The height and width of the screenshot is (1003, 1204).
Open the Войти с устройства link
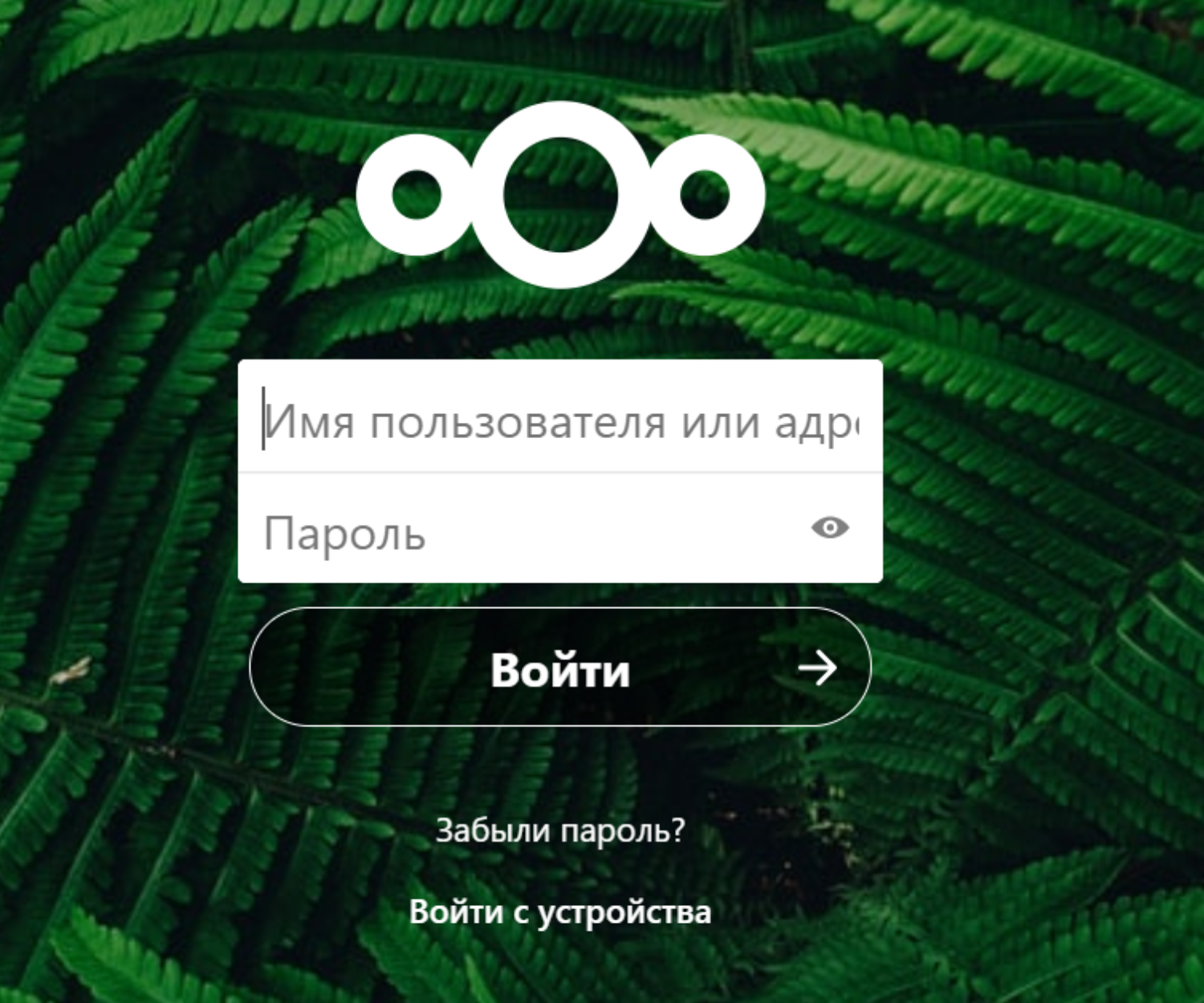pos(560,912)
